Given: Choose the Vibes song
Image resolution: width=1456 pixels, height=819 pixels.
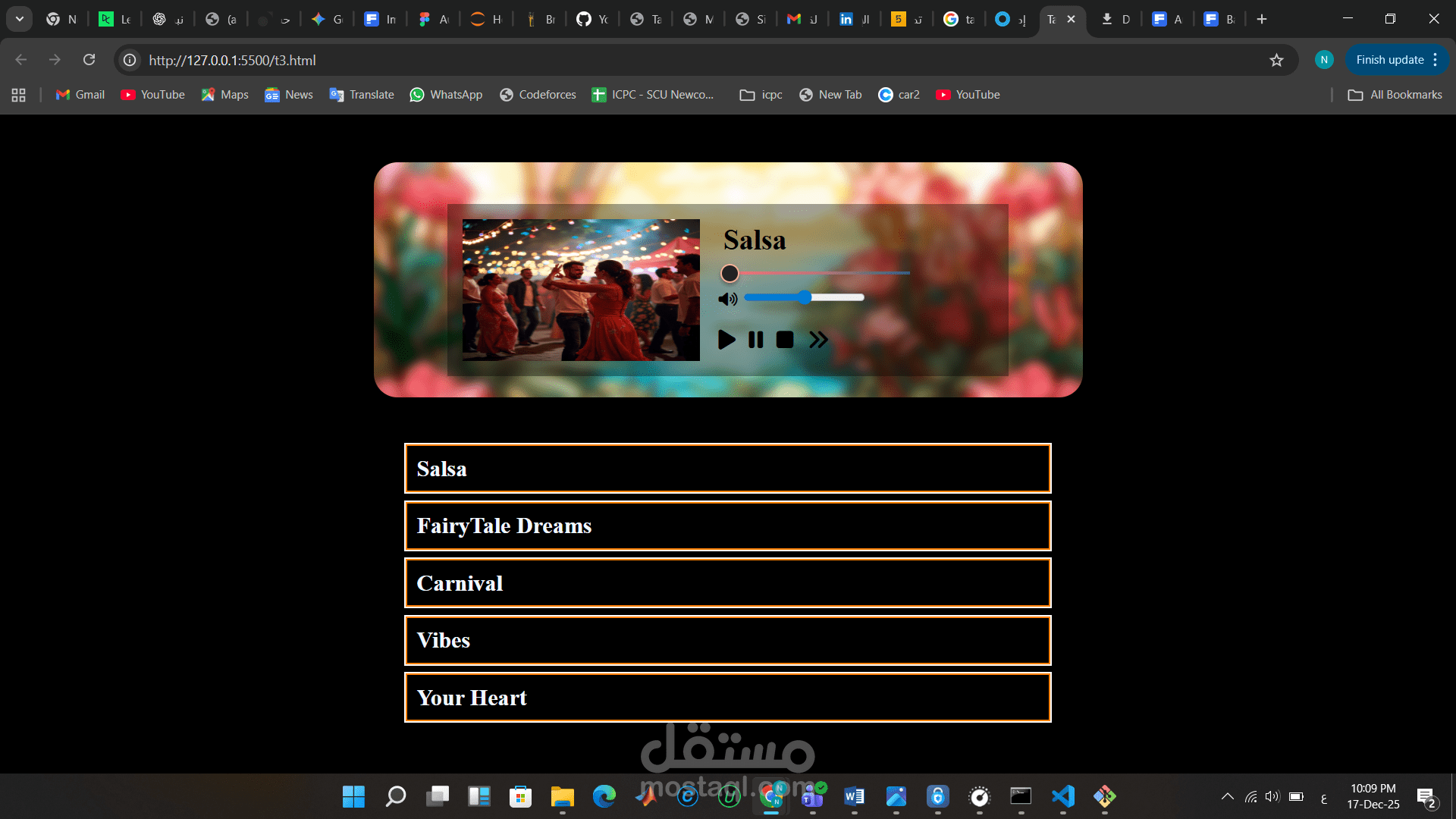Looking at the screenshot, I should pos(728,640).
